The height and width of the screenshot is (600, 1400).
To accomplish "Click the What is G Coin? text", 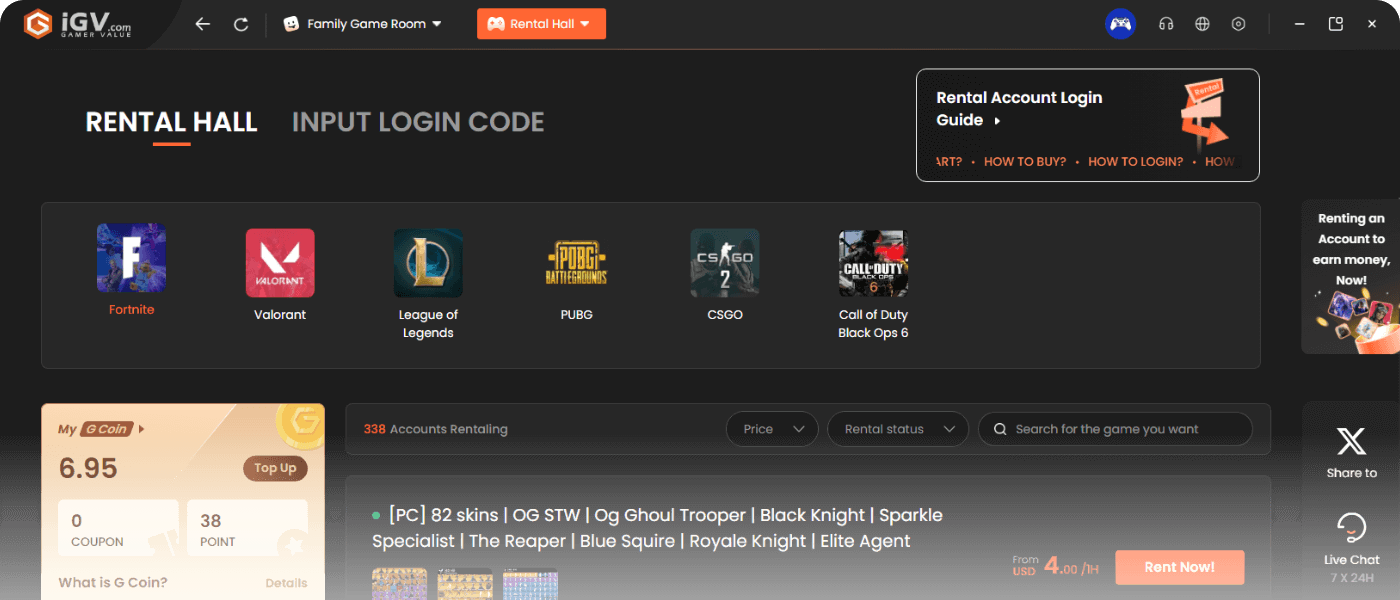I will pos(113,583).
